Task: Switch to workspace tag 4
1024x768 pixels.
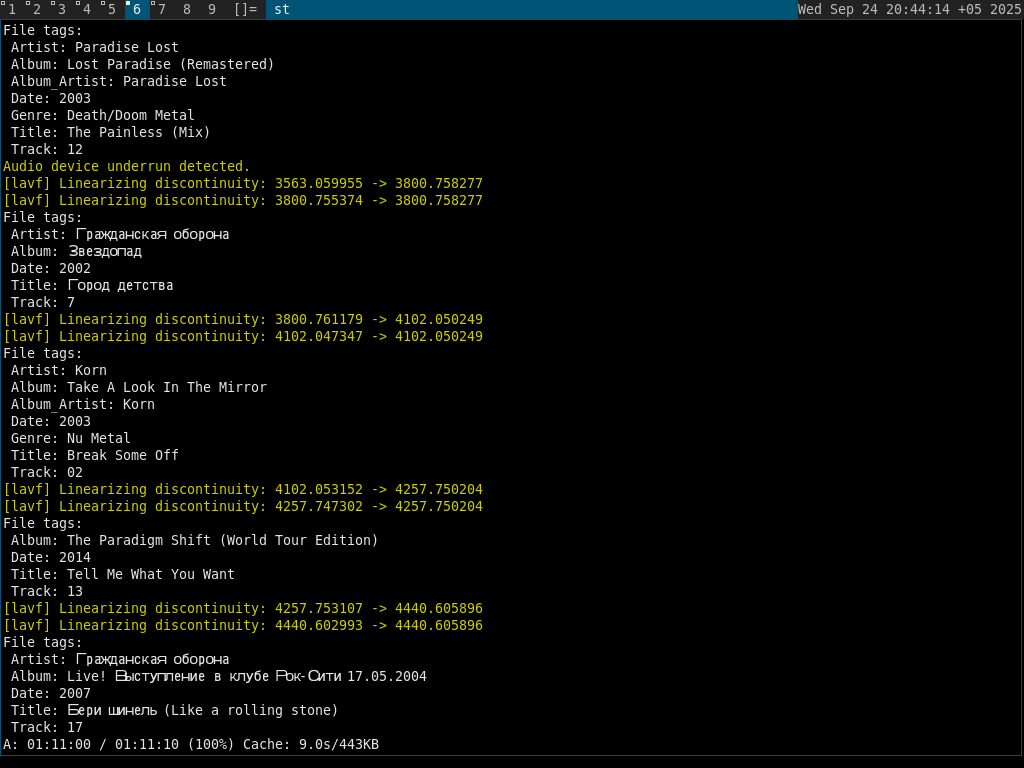Action: tap(87, 9)
